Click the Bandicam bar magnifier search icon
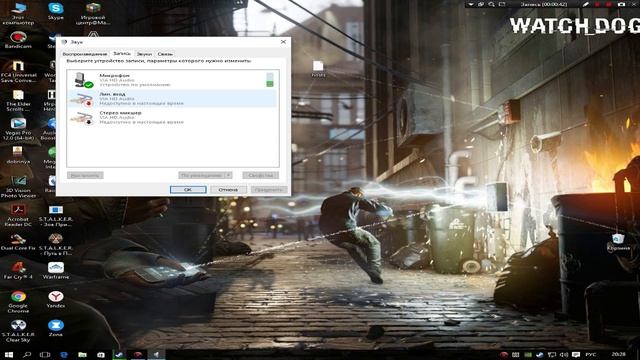Image resolution: width=640 pixels, height=360 pixels. pyautogui.click(x=491, y=4)
